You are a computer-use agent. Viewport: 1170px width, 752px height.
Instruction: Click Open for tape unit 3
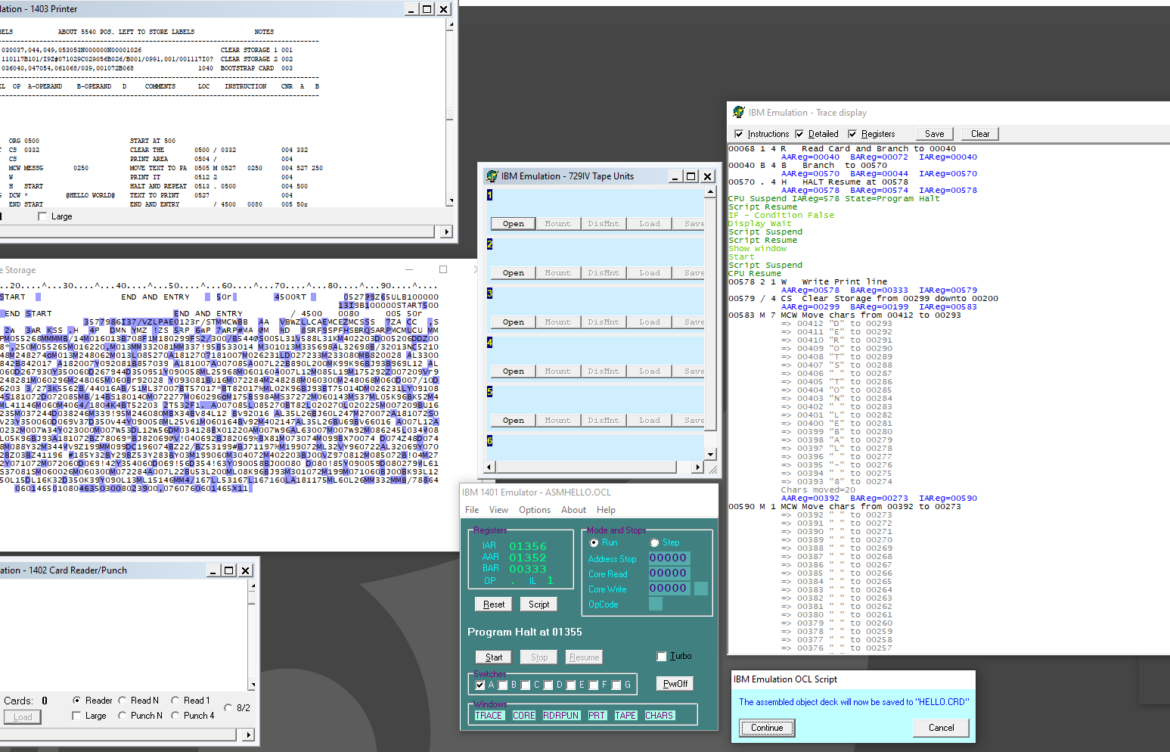click(x=513, y=322)
